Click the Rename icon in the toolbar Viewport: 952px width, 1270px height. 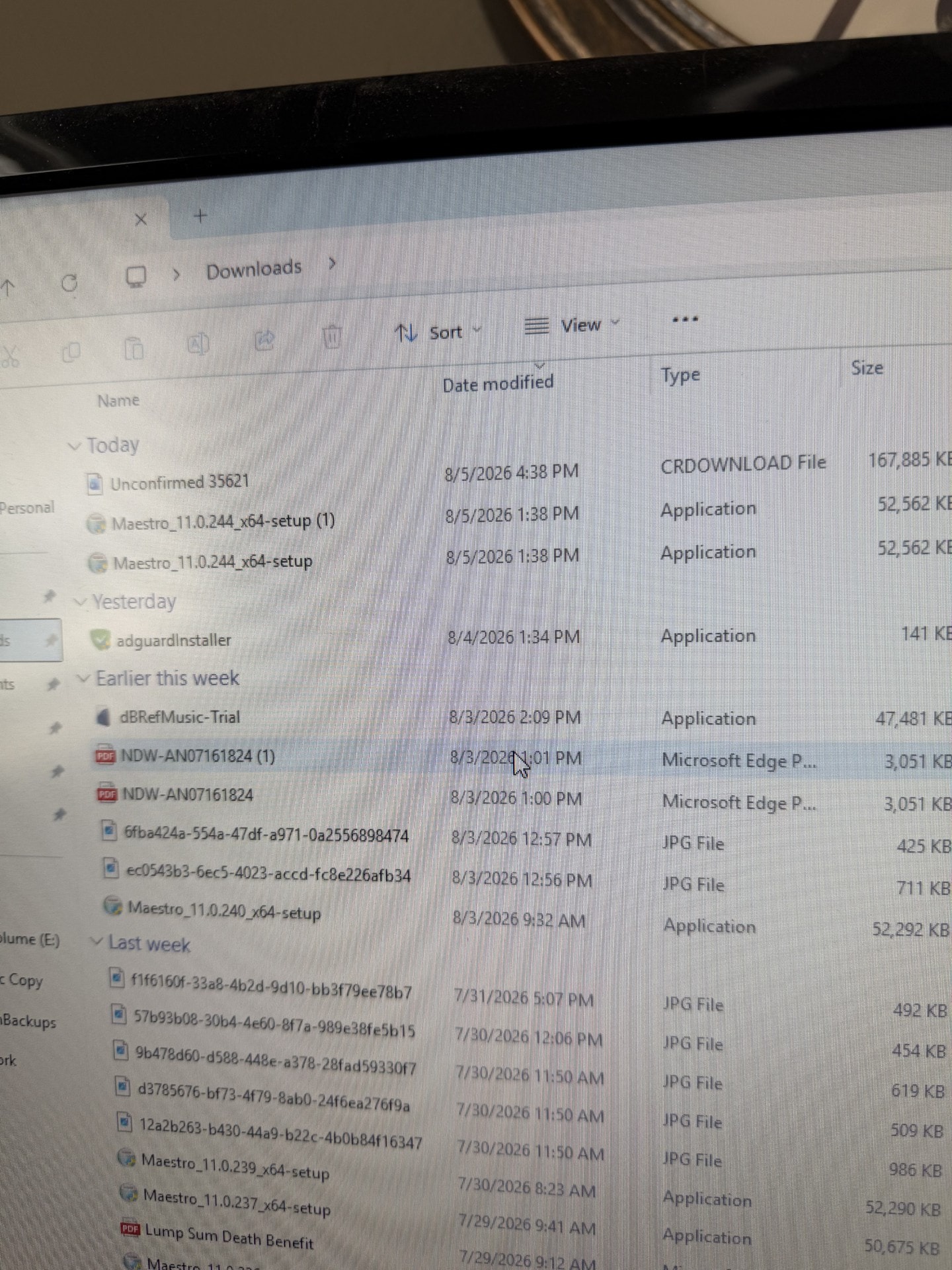tap(198, 343)
